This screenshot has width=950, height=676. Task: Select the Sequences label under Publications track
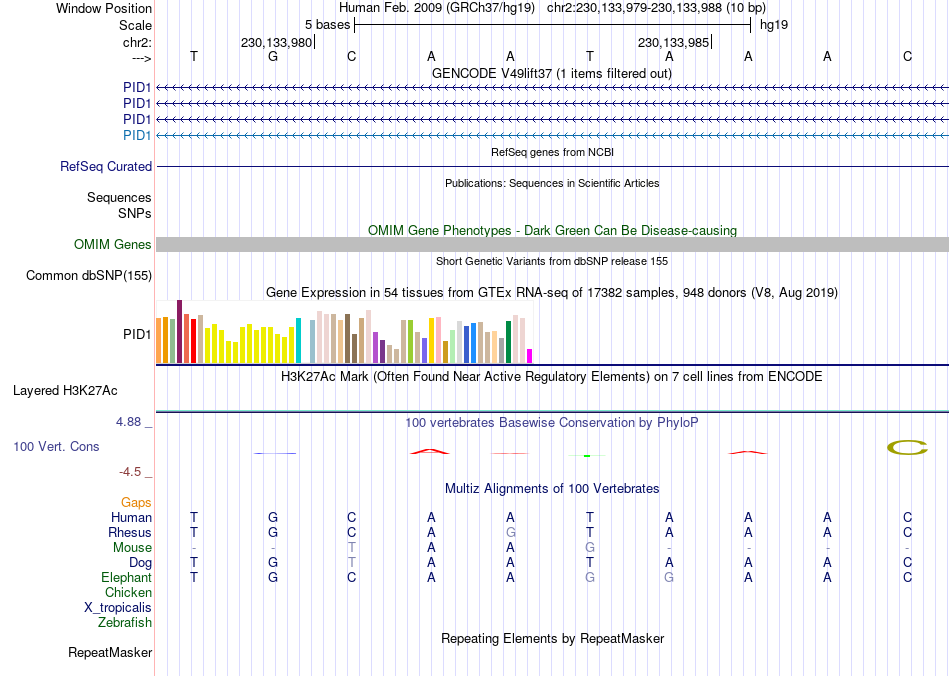pos(119,197)
